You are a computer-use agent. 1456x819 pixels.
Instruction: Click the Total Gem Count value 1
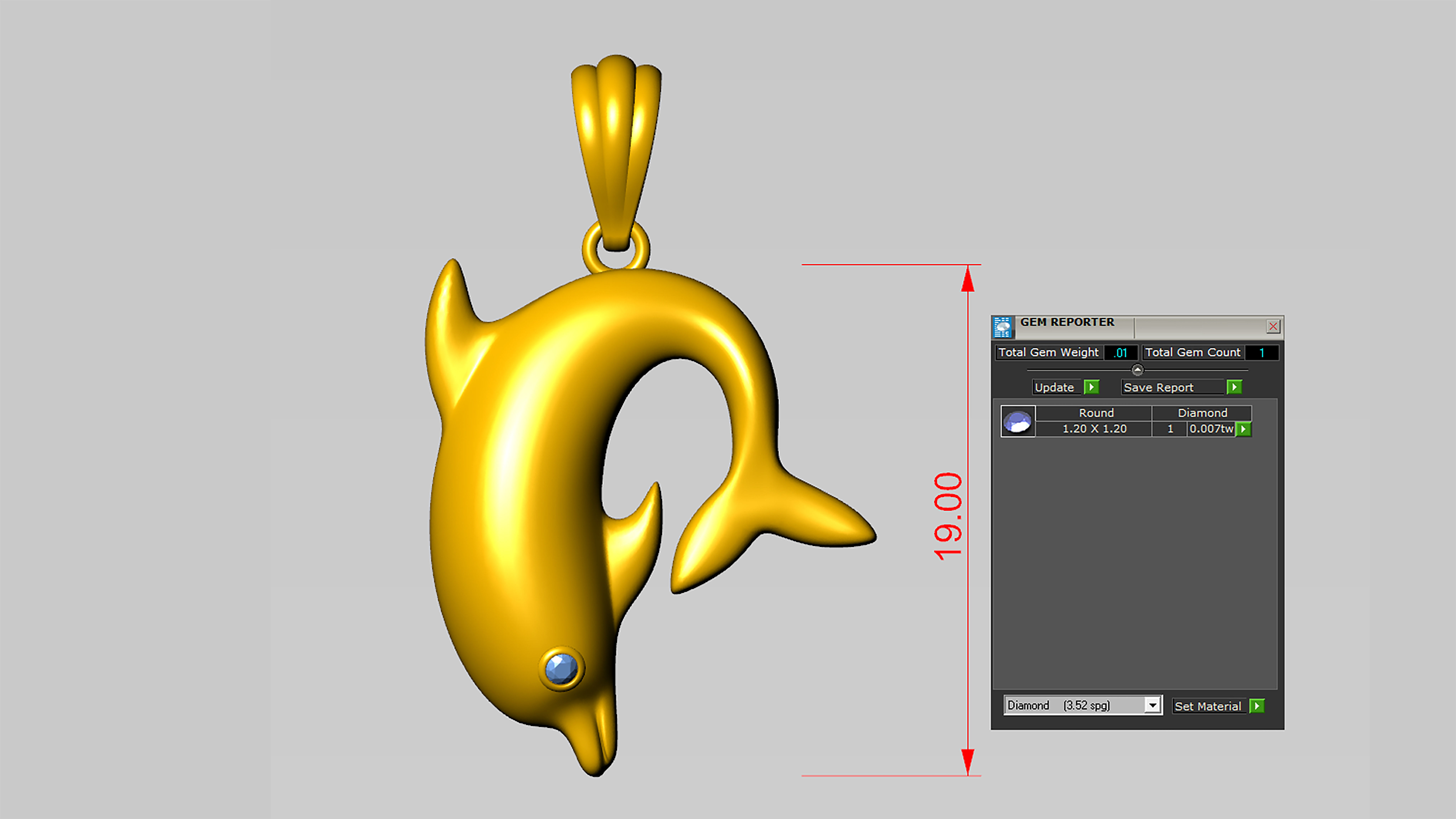1262,353
